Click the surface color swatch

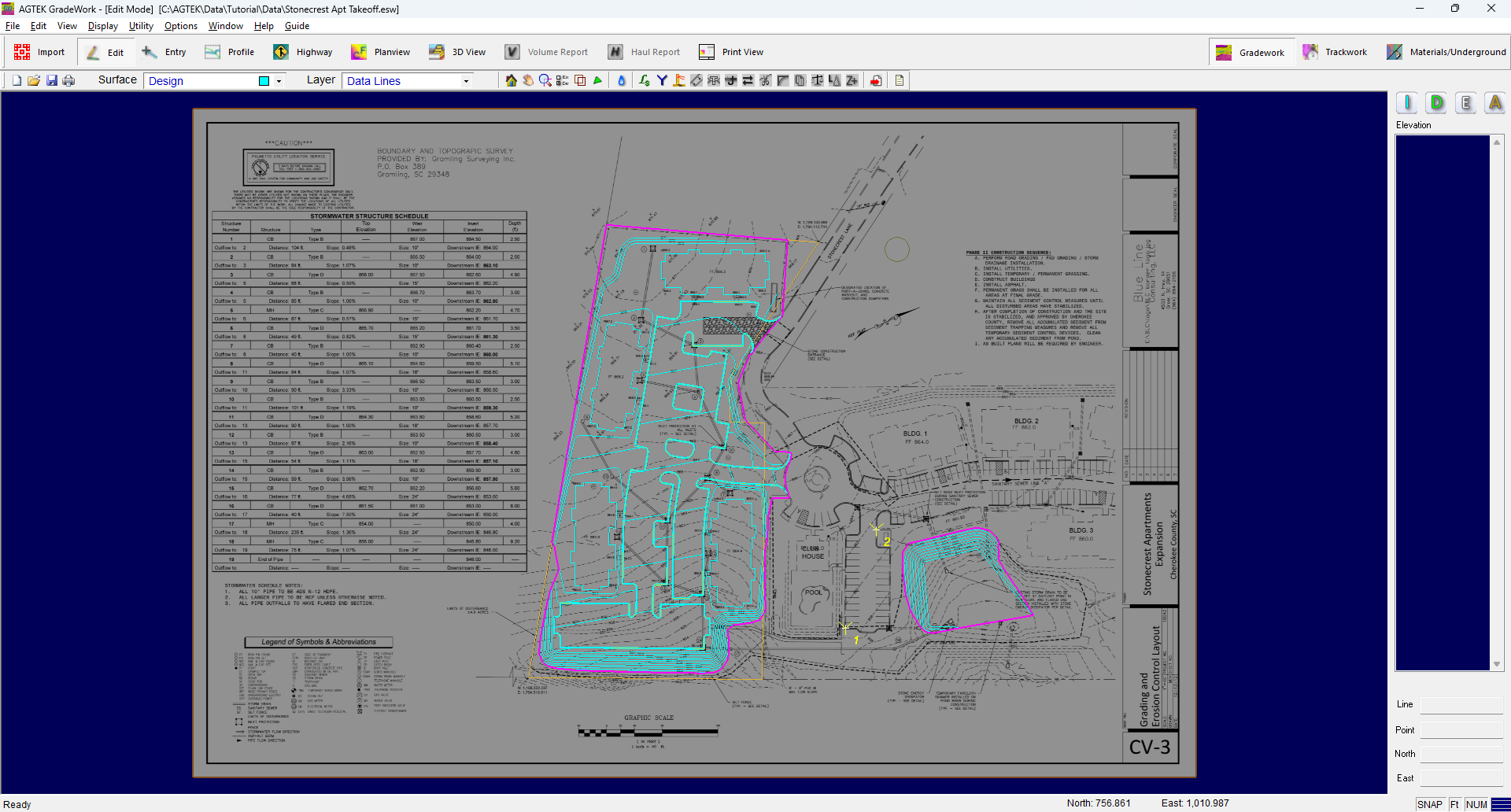tap(265, 80)
